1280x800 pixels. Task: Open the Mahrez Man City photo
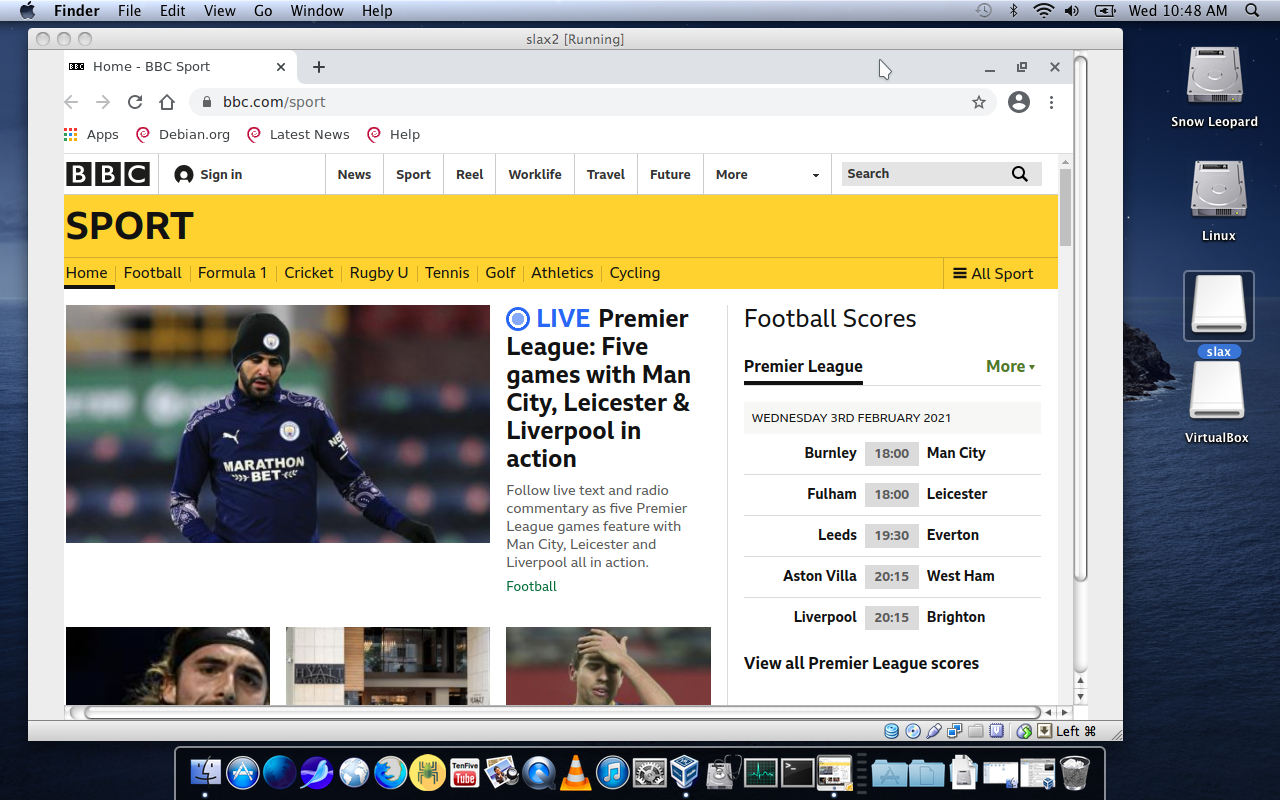278,424
